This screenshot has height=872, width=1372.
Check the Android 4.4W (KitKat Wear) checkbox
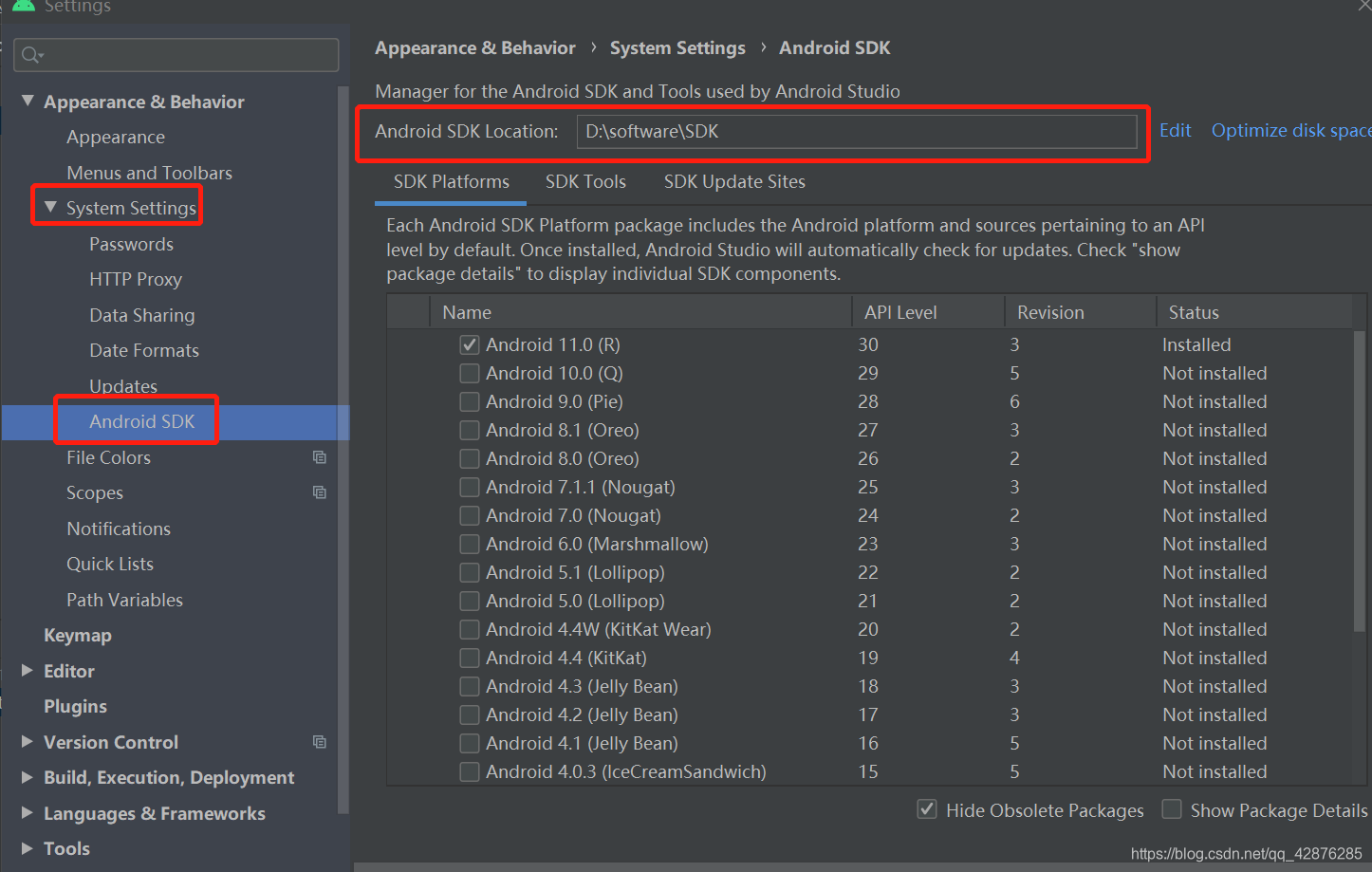[470, 629]
